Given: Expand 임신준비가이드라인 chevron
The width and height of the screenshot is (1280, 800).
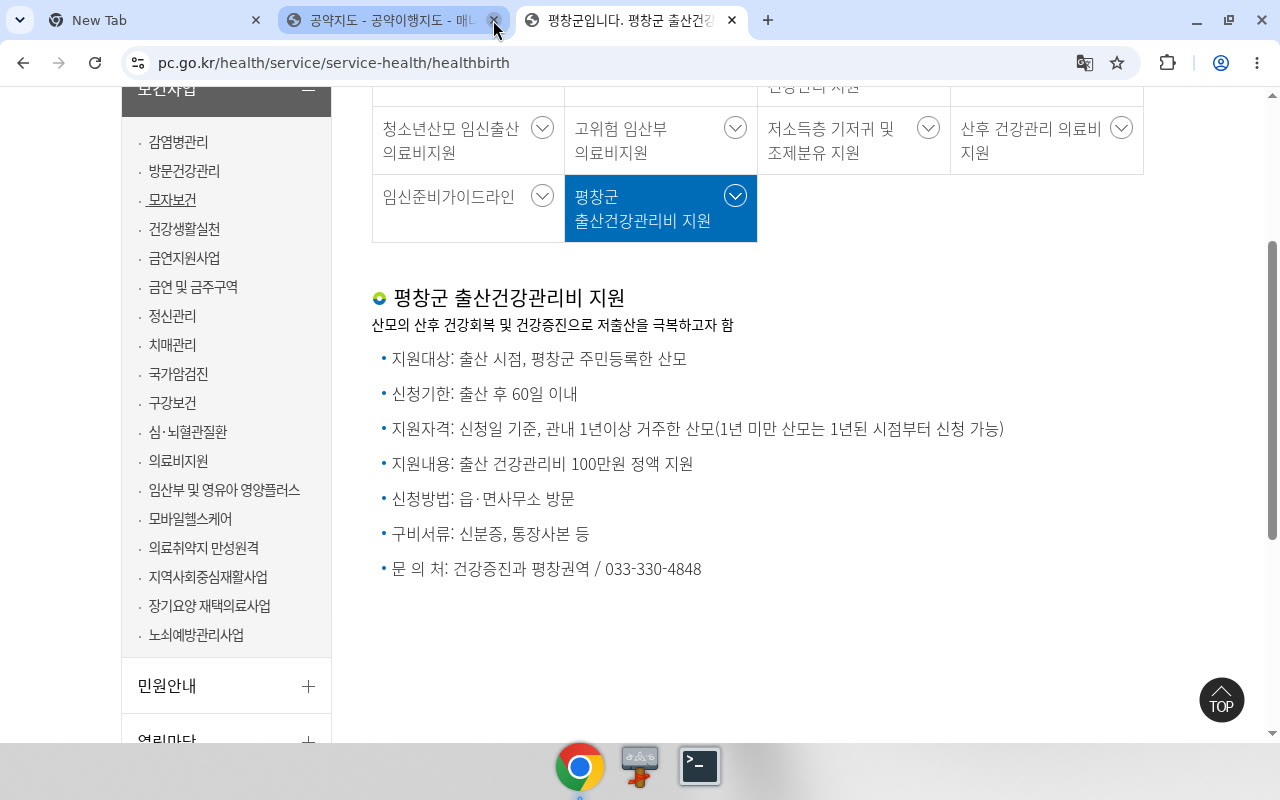Looking at the screenshot, I should [x=542, y=196].
